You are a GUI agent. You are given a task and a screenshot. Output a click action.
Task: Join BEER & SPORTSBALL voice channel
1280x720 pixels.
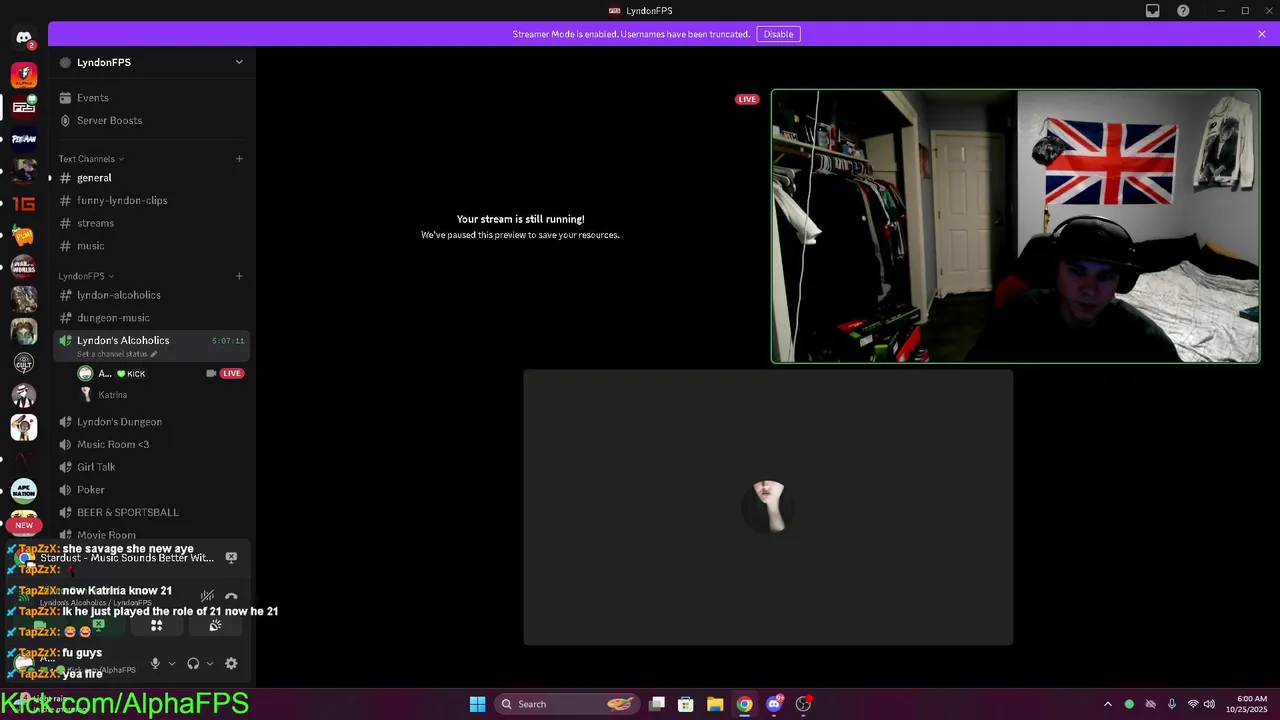[151, 512]
